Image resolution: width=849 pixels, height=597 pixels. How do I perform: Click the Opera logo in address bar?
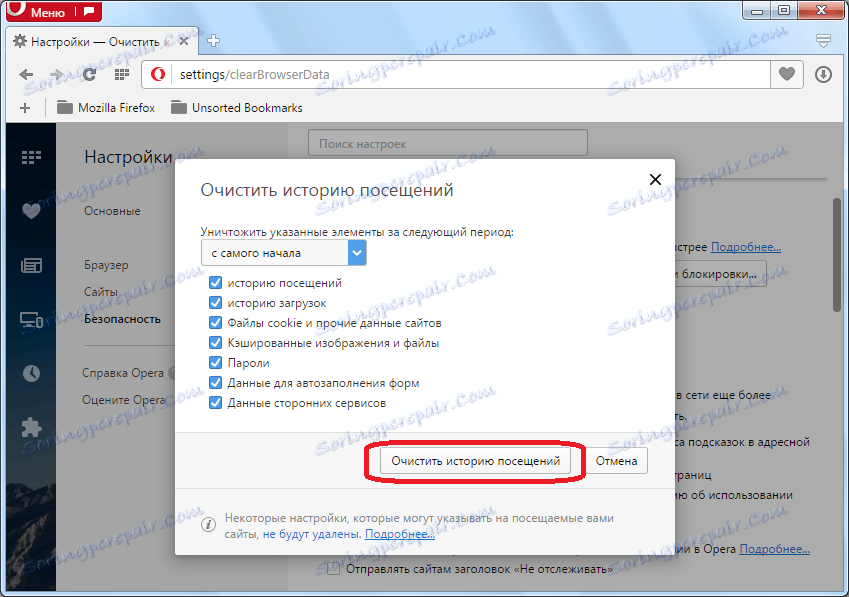point(158,74)
